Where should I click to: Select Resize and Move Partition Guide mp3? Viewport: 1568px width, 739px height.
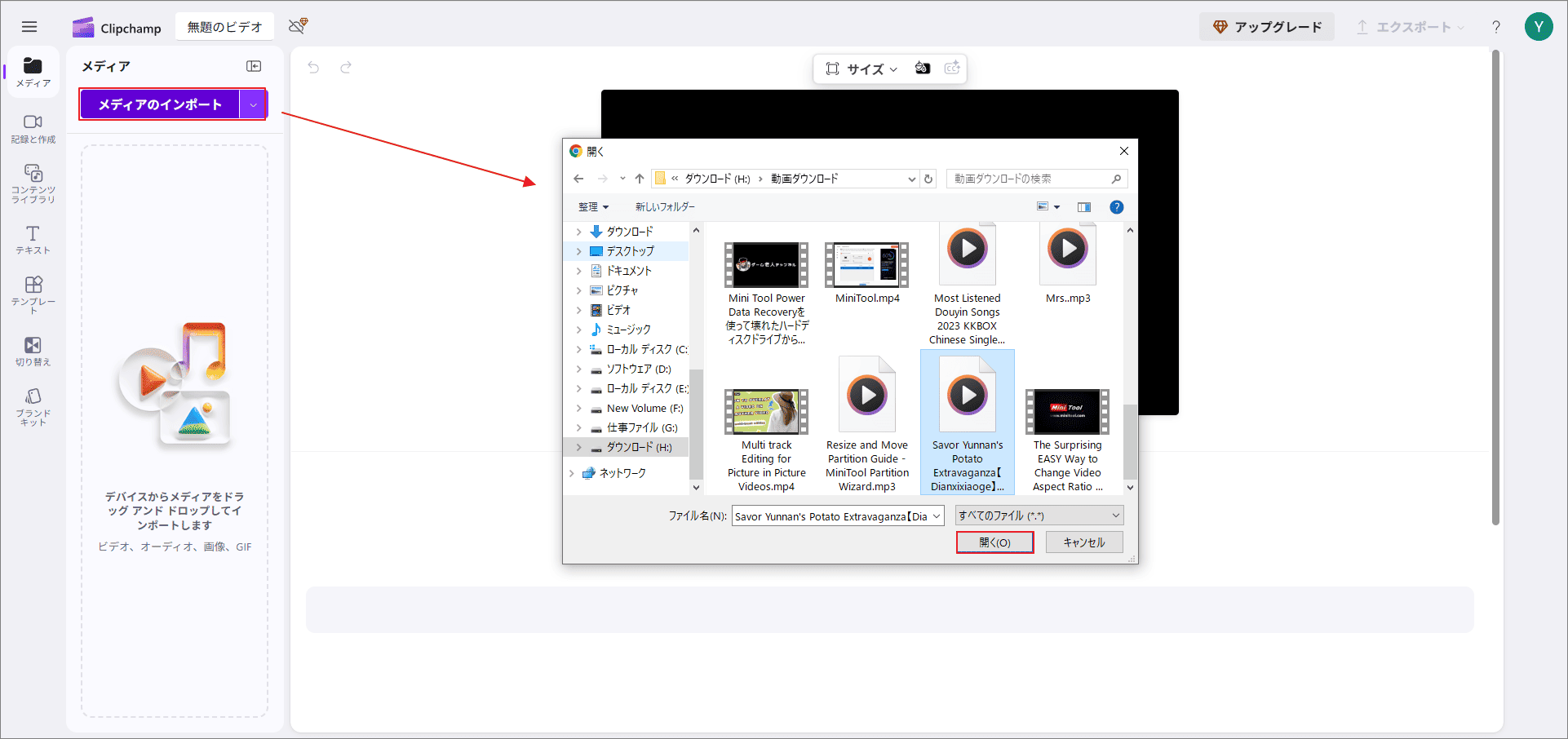[x=867, y=424]
